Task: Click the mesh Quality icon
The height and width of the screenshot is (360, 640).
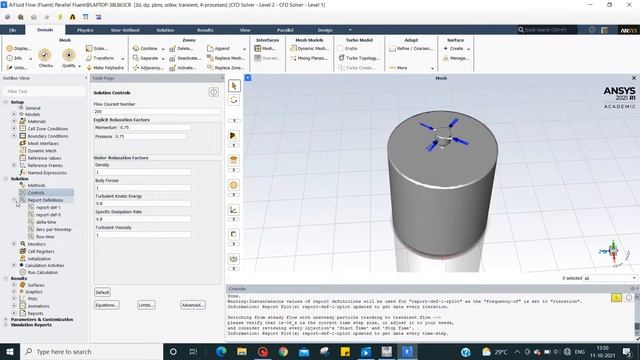Action: [69, 55]
